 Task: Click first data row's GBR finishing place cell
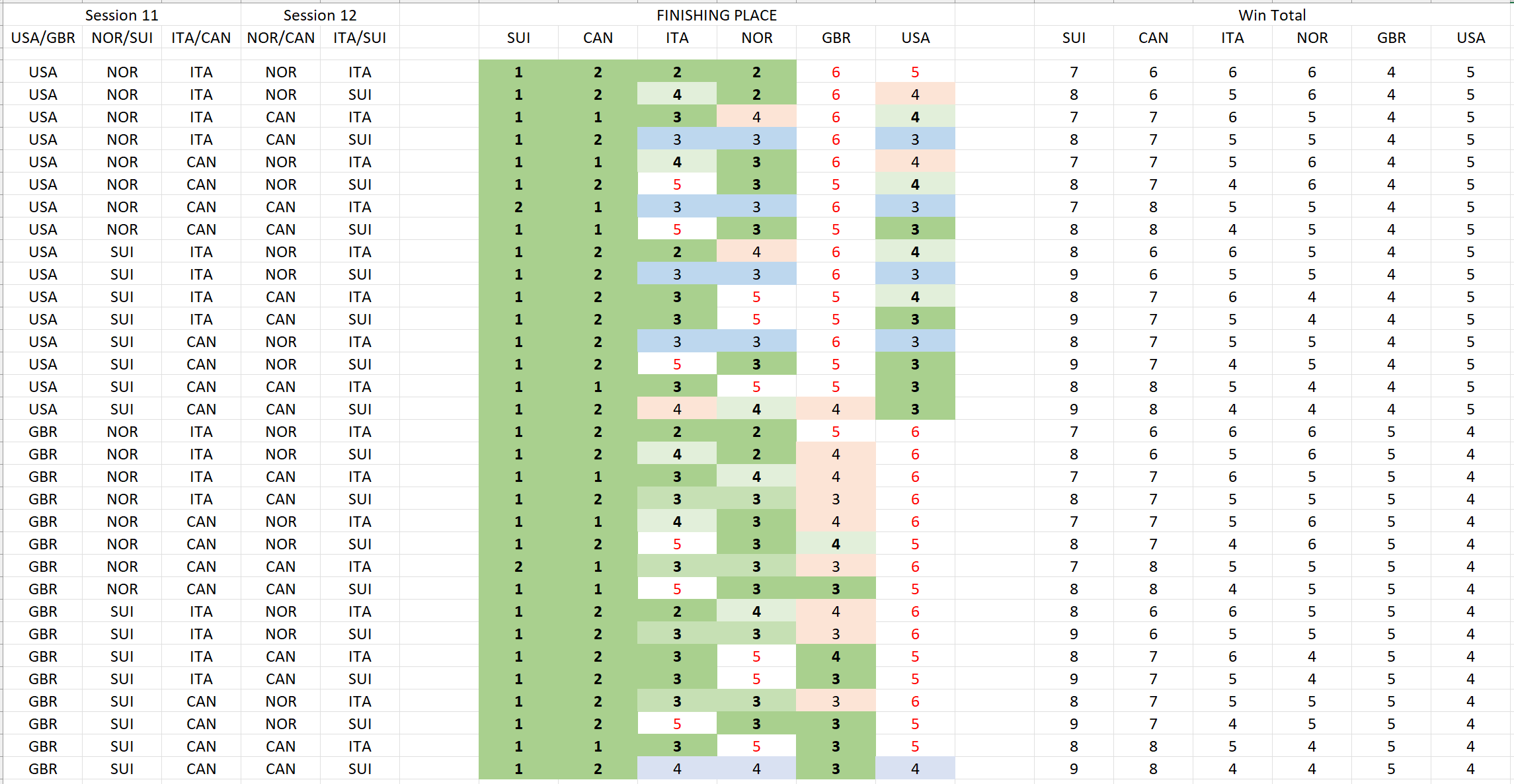click(x=836, y=72)
